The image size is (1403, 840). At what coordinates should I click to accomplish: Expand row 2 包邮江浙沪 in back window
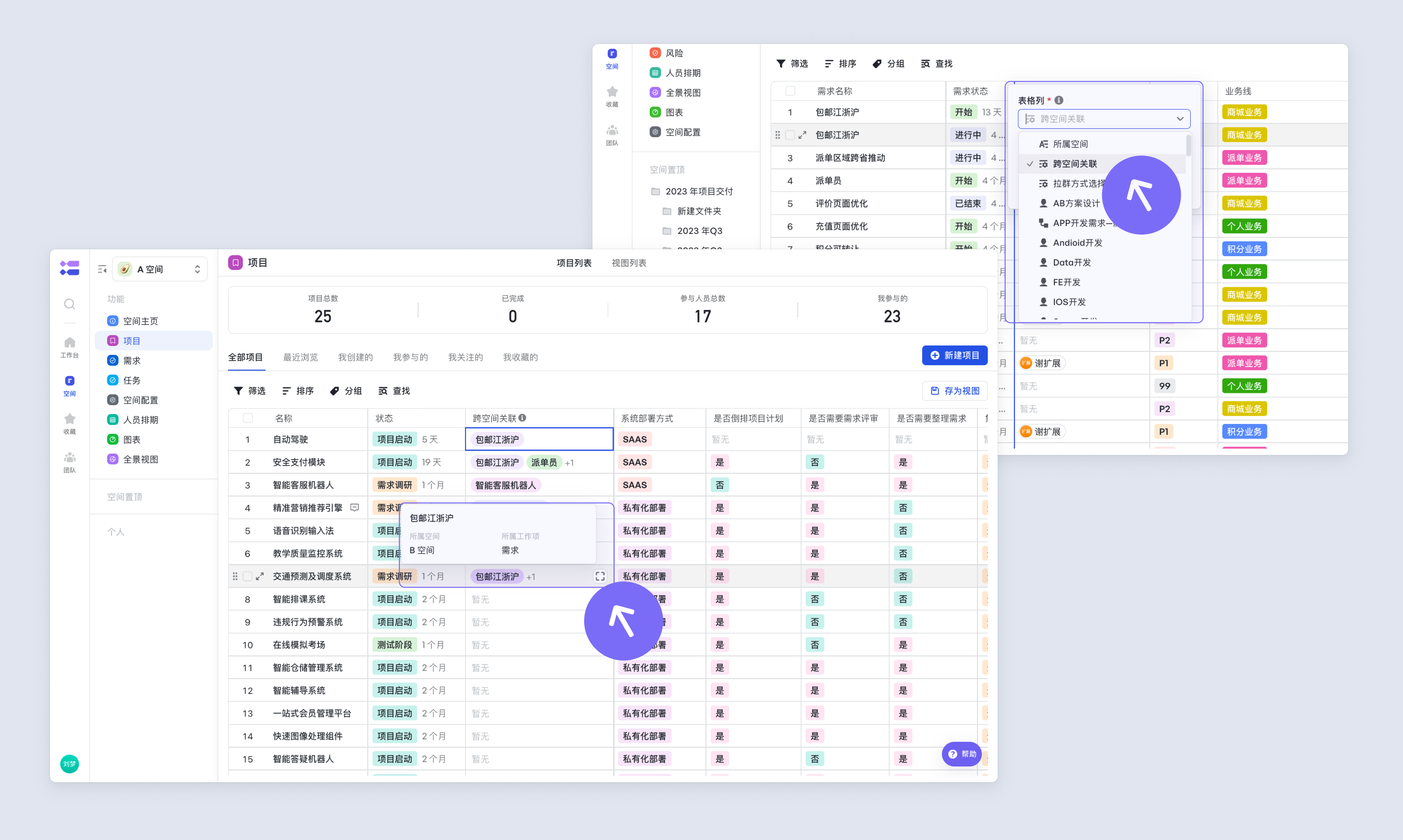pos(802,135)
